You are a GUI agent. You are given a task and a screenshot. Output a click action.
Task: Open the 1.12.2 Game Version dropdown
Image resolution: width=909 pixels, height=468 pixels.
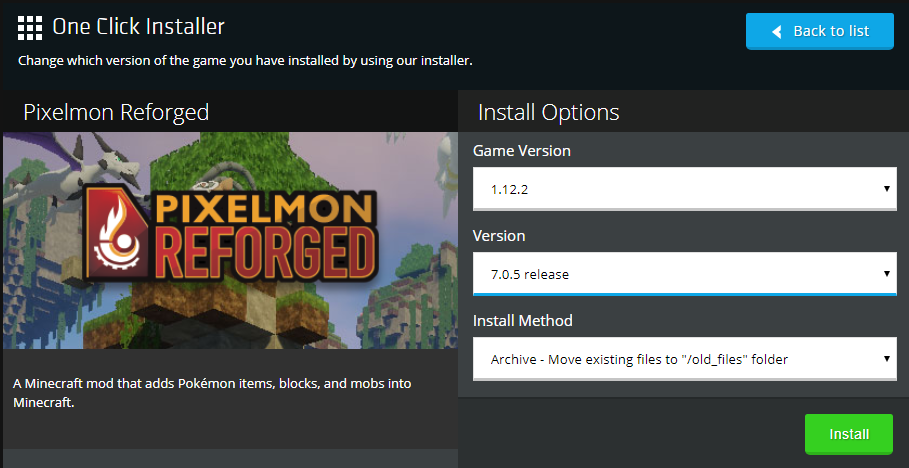coord(685,189)
